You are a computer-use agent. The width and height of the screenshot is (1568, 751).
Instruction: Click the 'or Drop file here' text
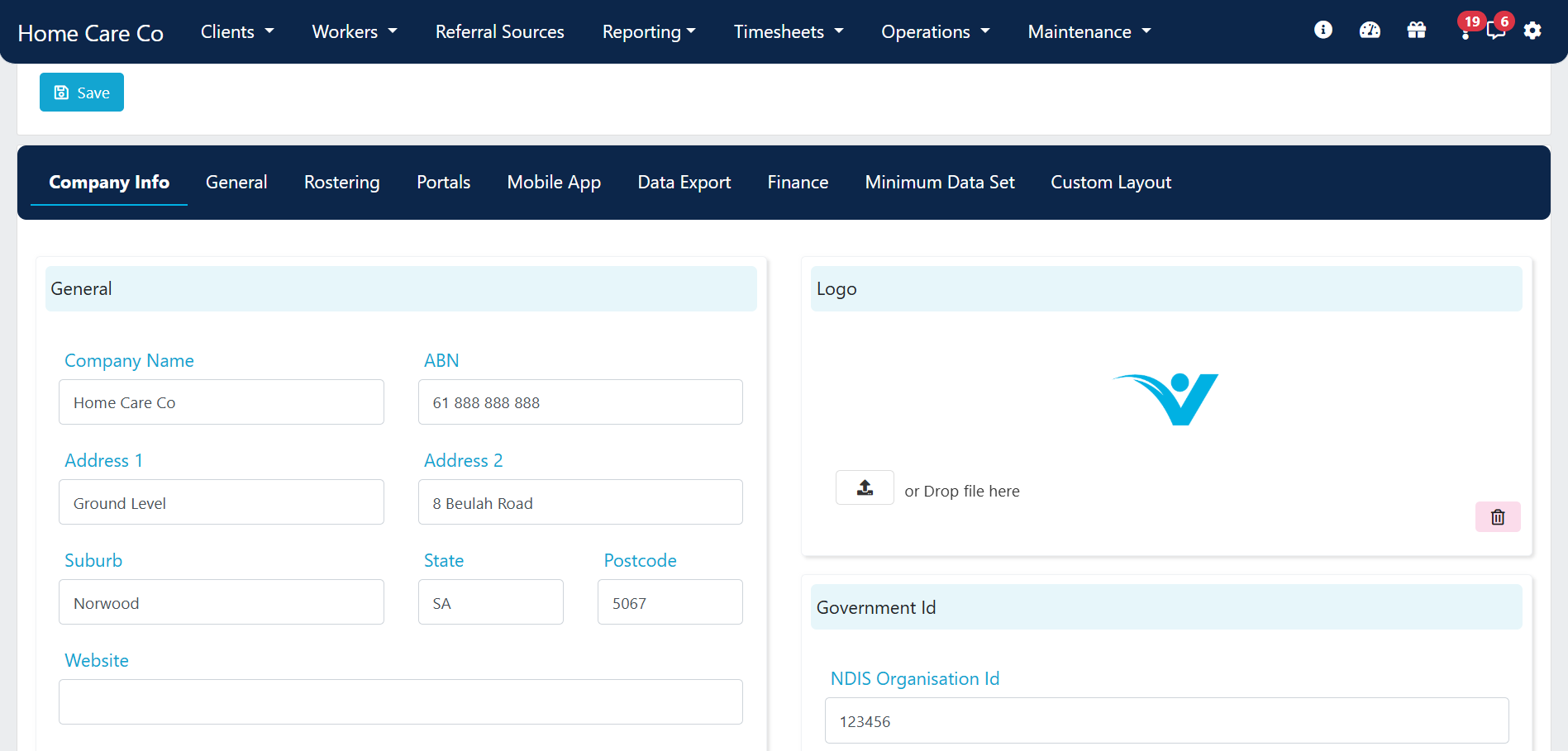(x=962, y=491)
